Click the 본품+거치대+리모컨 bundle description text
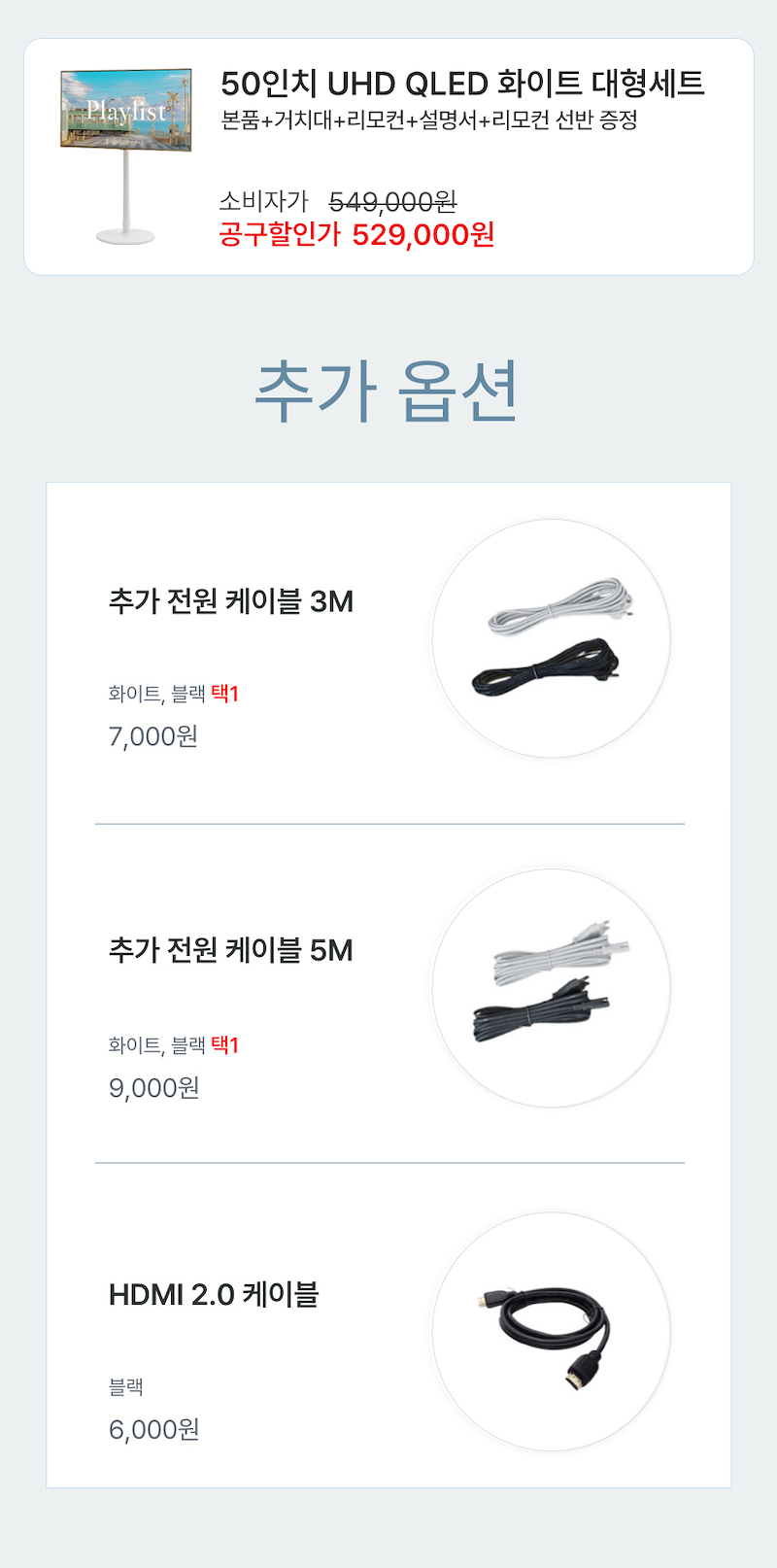The width and height of the screenshot is (777, 1568). pos(429,120)
